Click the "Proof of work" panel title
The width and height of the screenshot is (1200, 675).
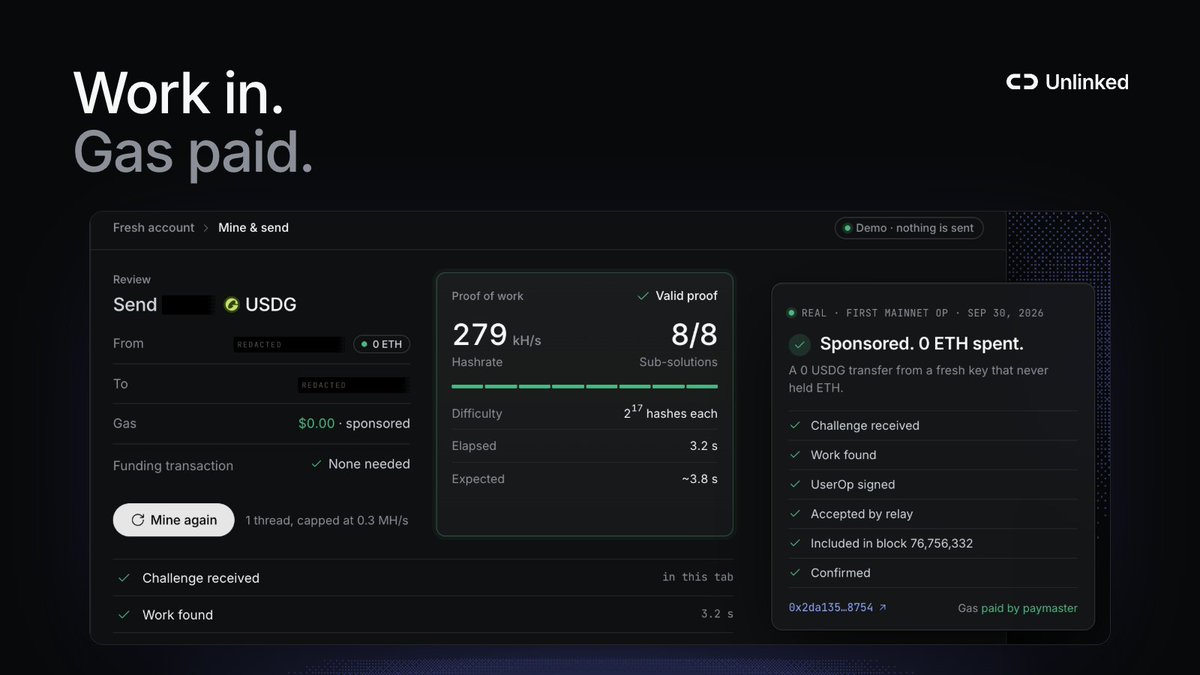488,296
